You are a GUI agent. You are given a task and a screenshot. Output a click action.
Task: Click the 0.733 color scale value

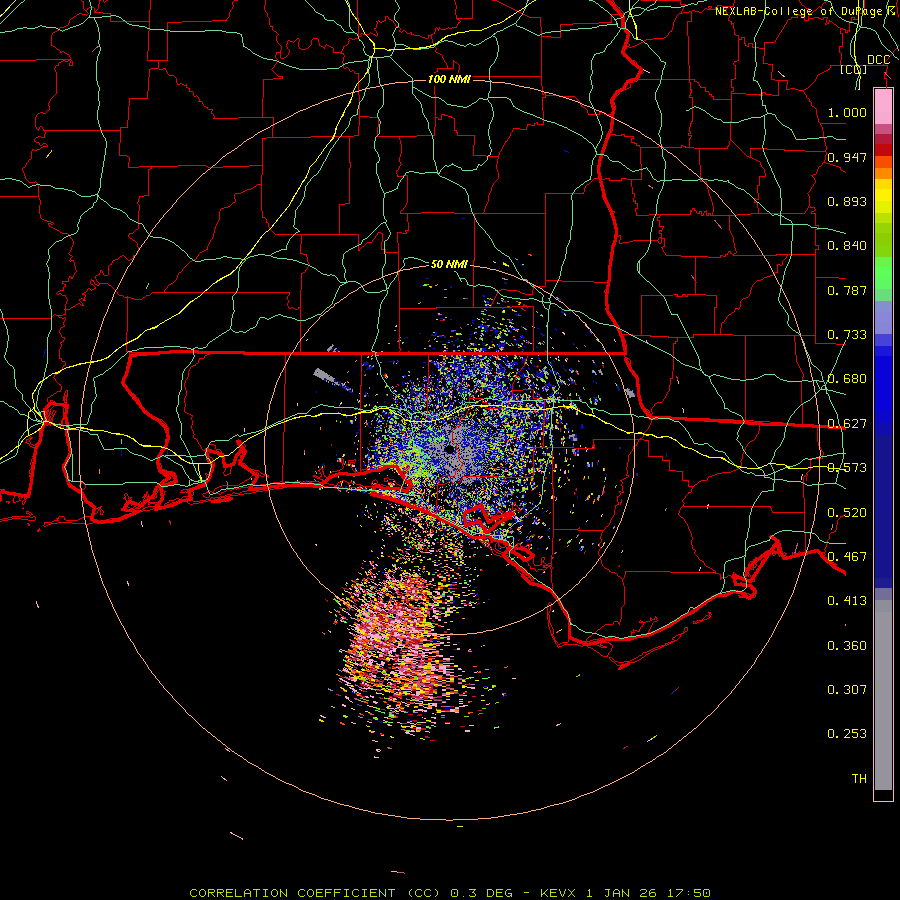(847, 335)
